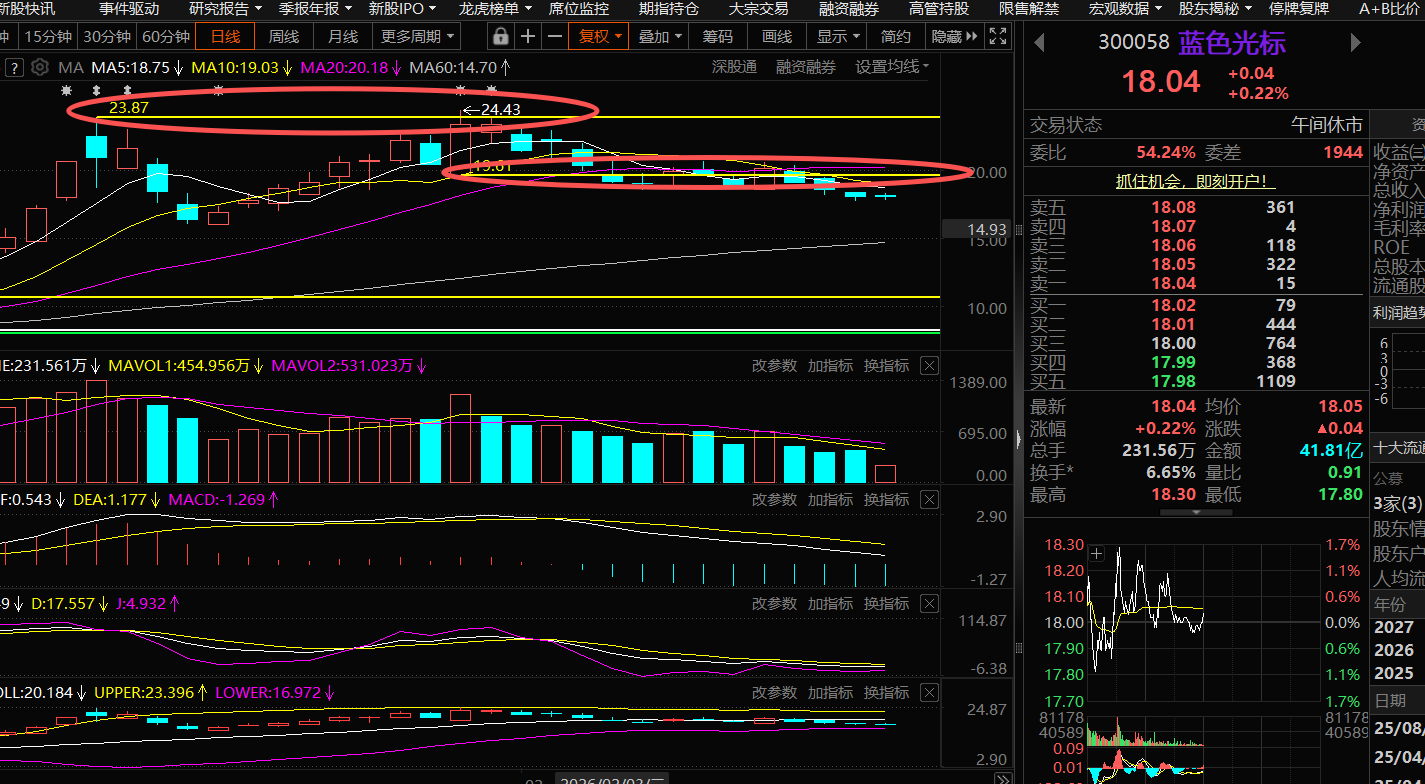The image size is (1425, 784).
Task: Click the 换手 6.65% value
Action: pos(1171,472)
